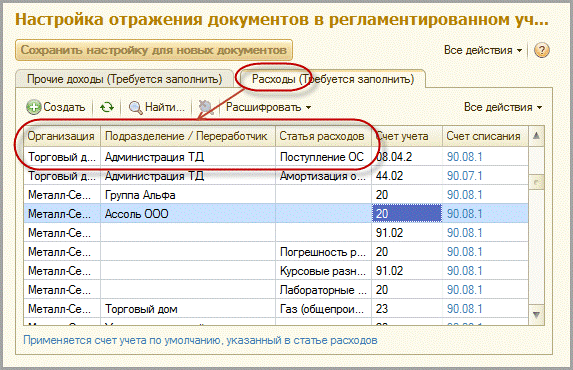Click highlighted cell 20 in Ассоль row

coord(407,214)
